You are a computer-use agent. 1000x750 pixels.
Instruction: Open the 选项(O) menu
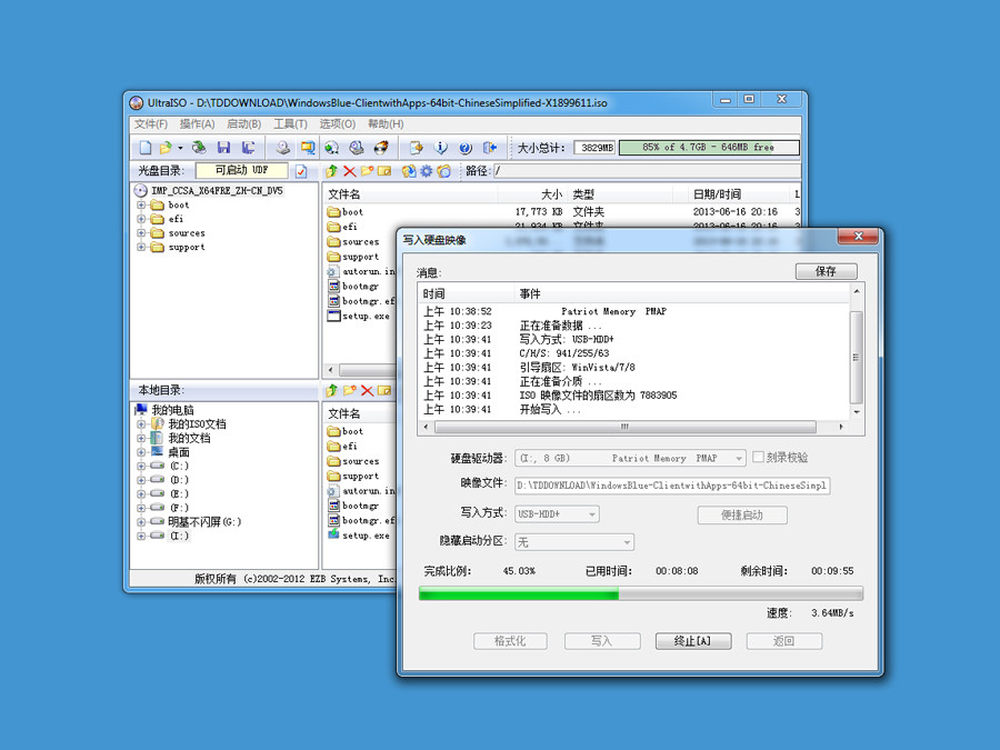click(337, 124)
